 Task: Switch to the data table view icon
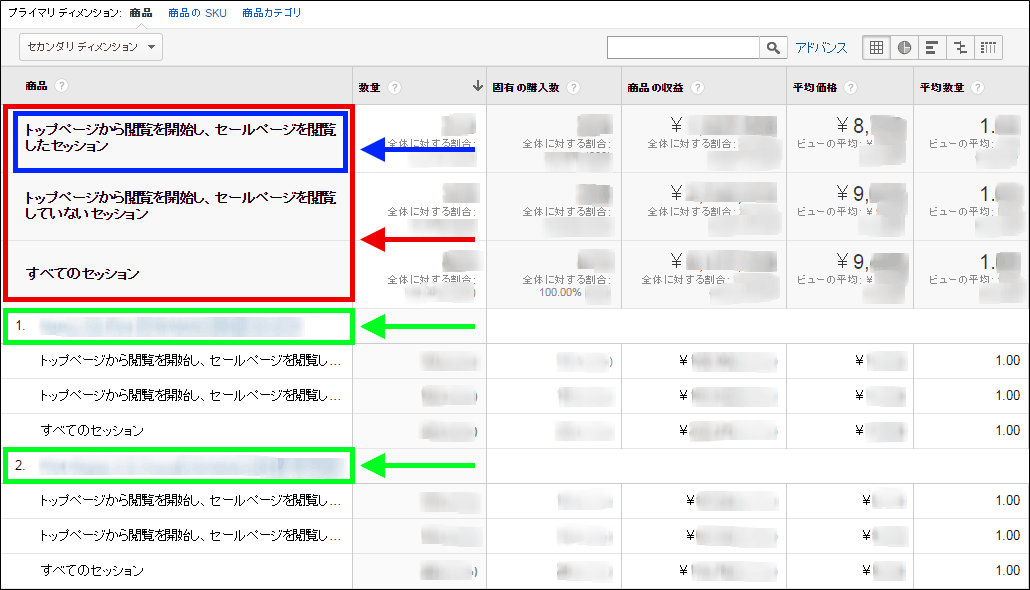pos(877,47)
